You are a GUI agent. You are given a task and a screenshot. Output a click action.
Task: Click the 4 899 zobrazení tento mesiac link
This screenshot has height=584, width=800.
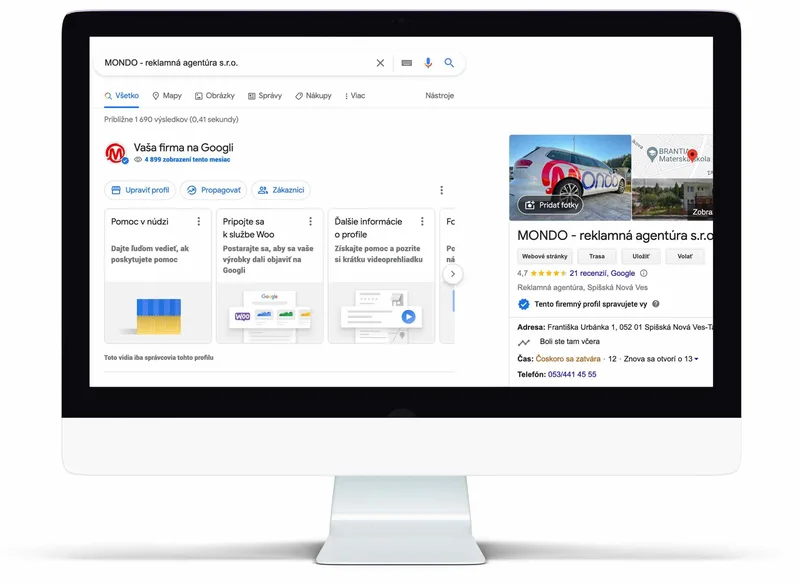187,160
